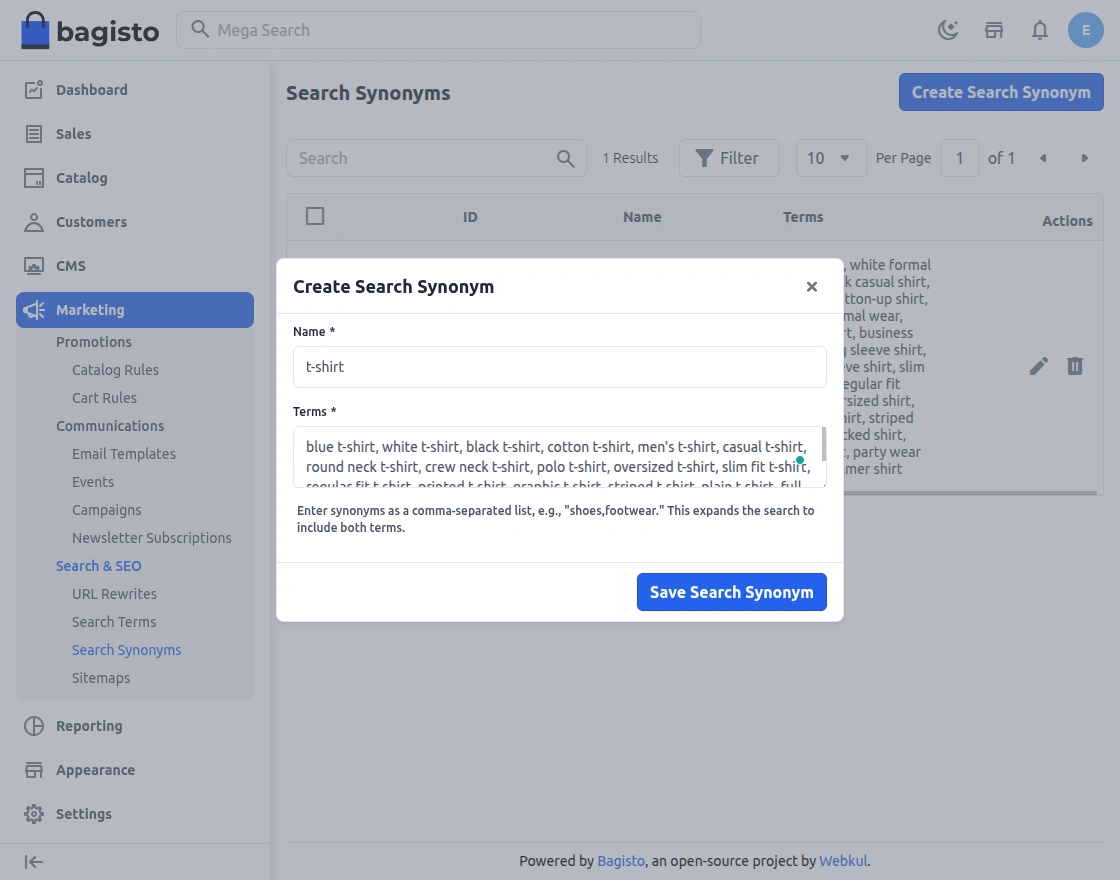Image resolution: width=1120 pixels, height=880 pixels.
Task: Click Create Search Synonym page button
Action: (x=1001, y=92)
